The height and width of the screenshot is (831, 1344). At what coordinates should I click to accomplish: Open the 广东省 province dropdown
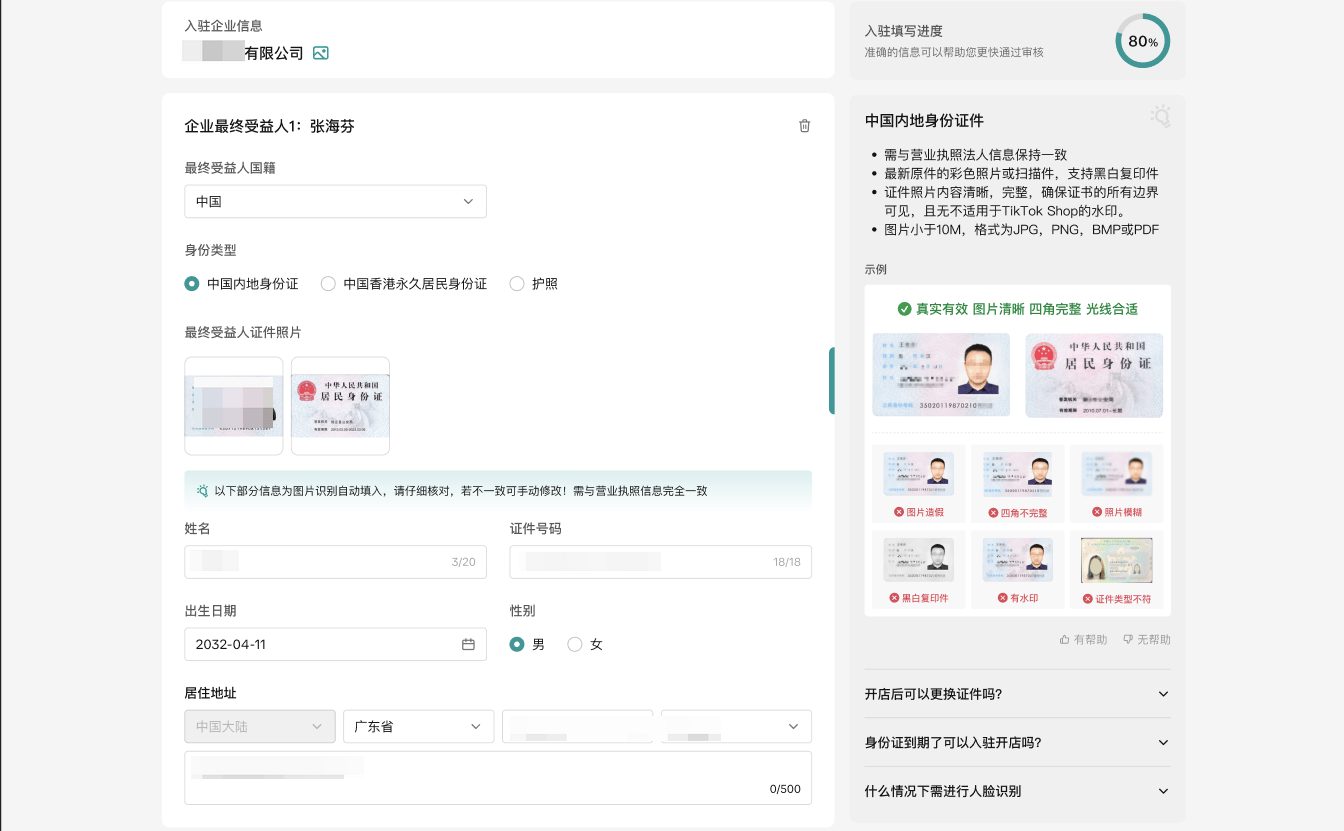click(x=418, y=726)
